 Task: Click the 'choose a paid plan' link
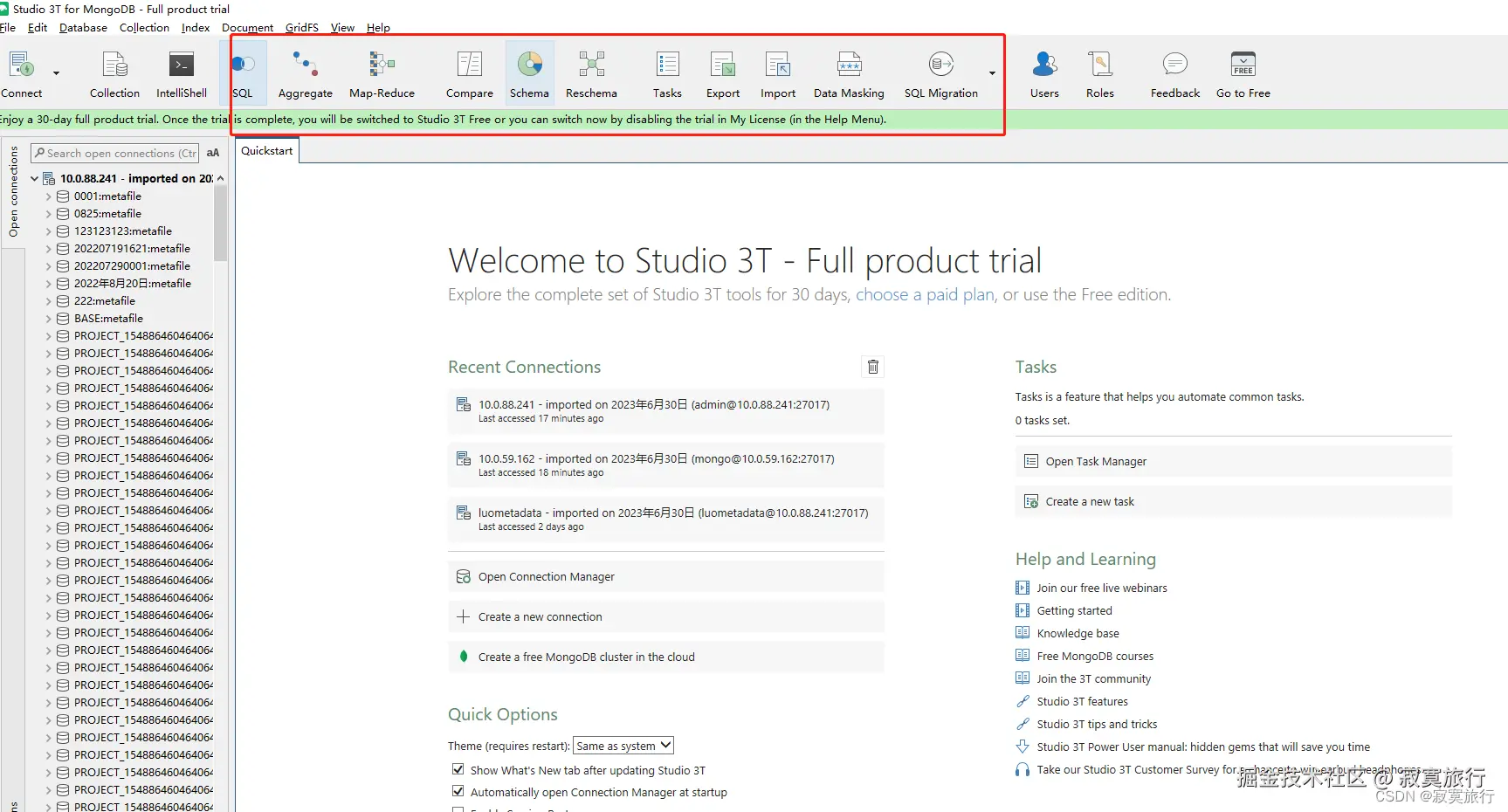(x=925, y=295)
